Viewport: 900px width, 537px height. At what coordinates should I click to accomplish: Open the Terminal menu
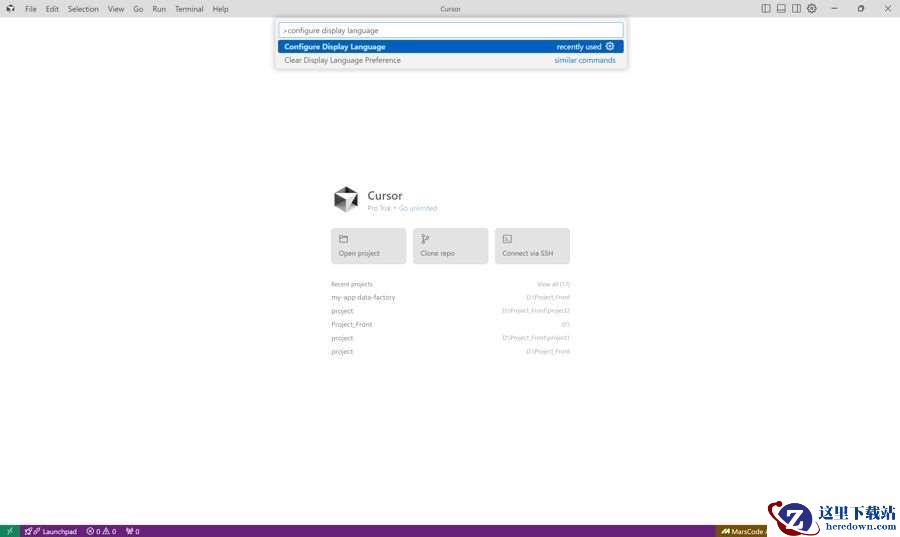189,9
